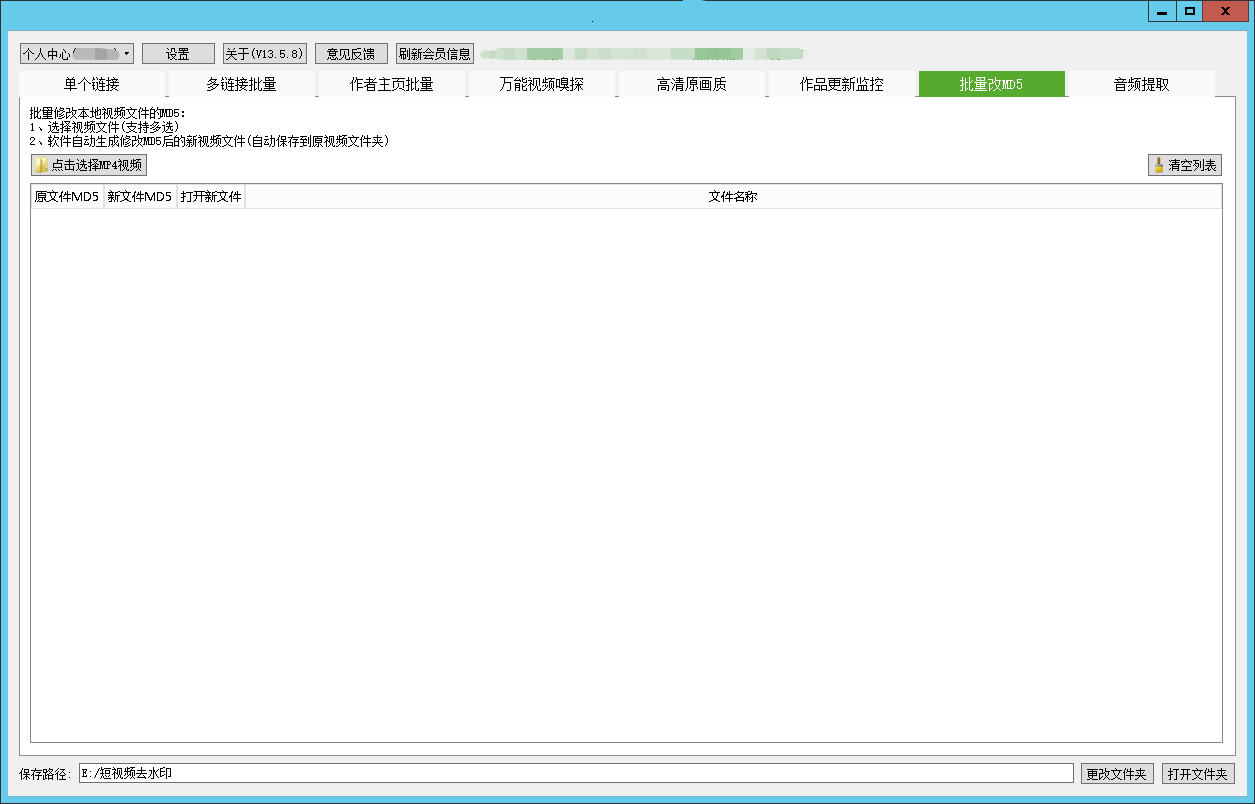
Task: Open the 音频提取 tab
Action: click(x=1141, y=85)
